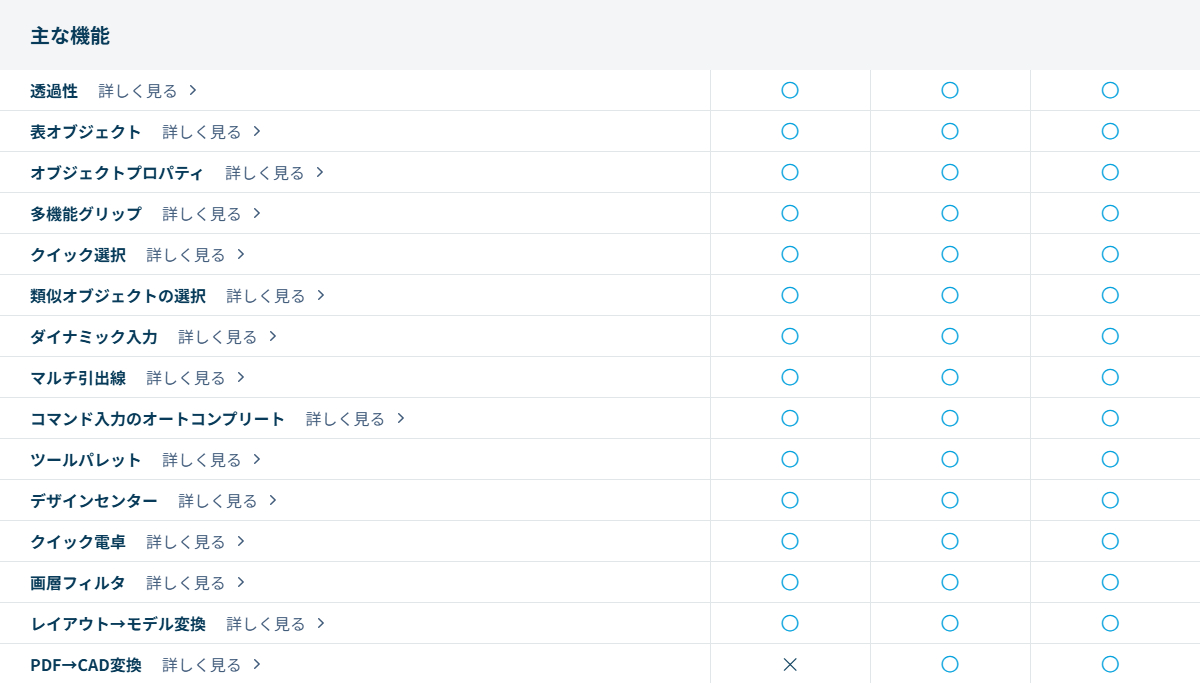The height and width of the screenshot is (683, 1200).
Task: Click second-column circle in the マルチ引出線 row
Action: (950, 377)
